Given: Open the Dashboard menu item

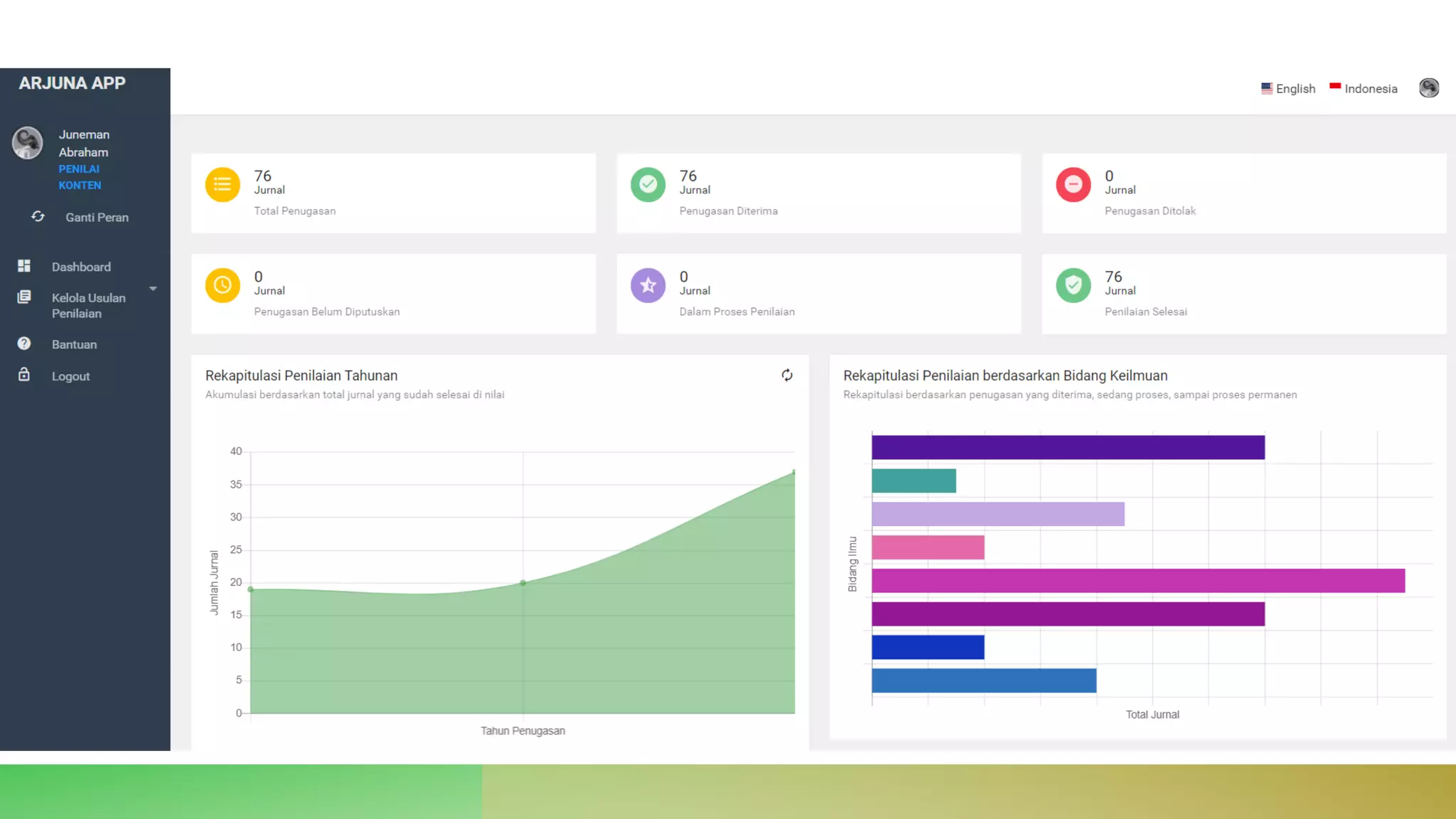Looking at the screenshot, I should click(81, 267).
